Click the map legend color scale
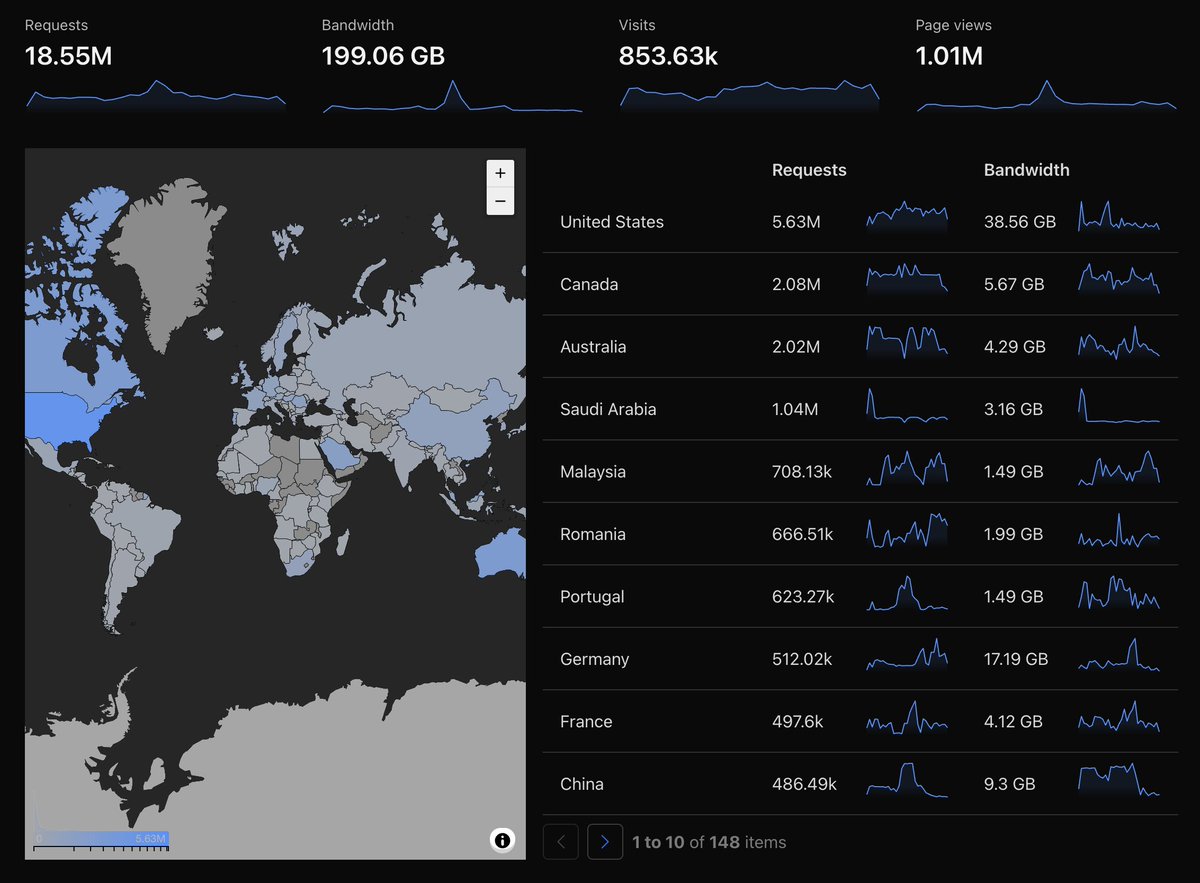1200x883 pixels. [101, 840]
